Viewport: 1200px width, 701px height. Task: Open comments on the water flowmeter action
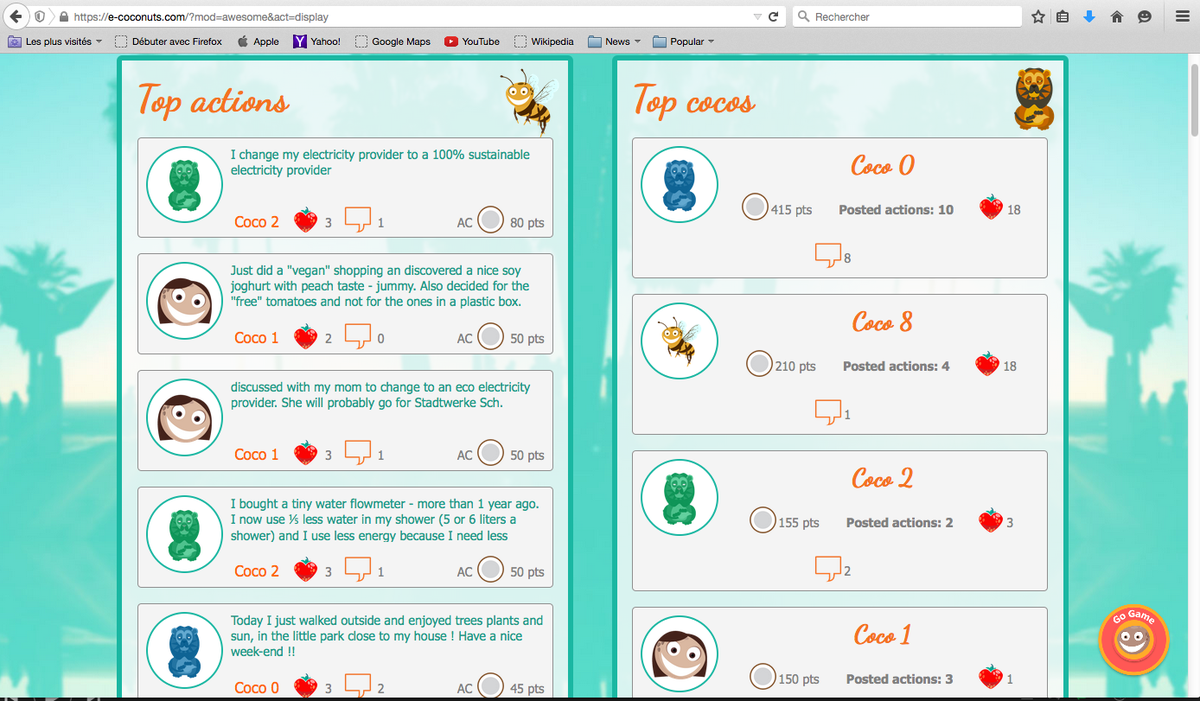pyautogui.click(x=358, y=569)
